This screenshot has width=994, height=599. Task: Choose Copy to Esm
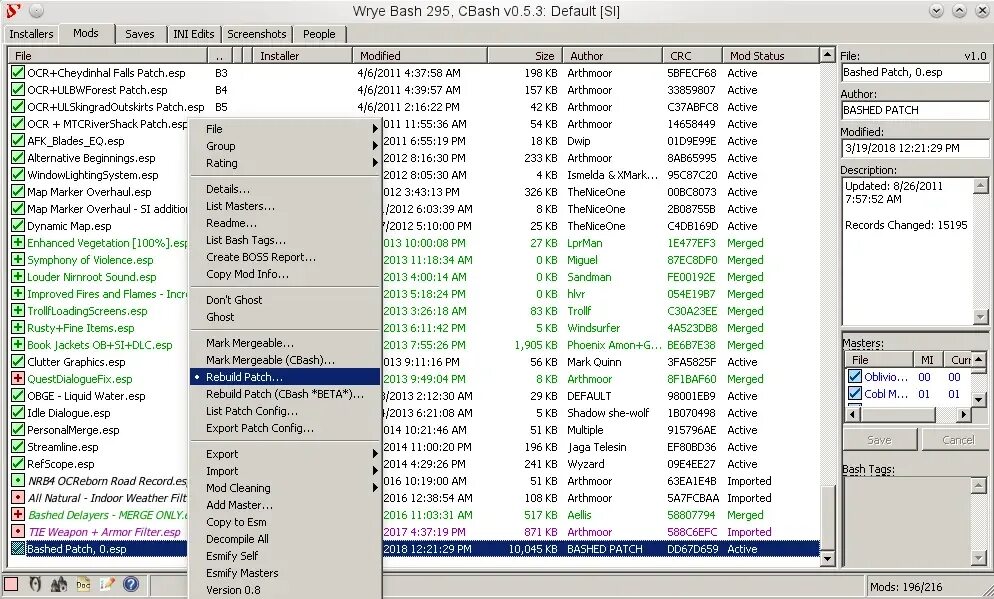point(285,522)
